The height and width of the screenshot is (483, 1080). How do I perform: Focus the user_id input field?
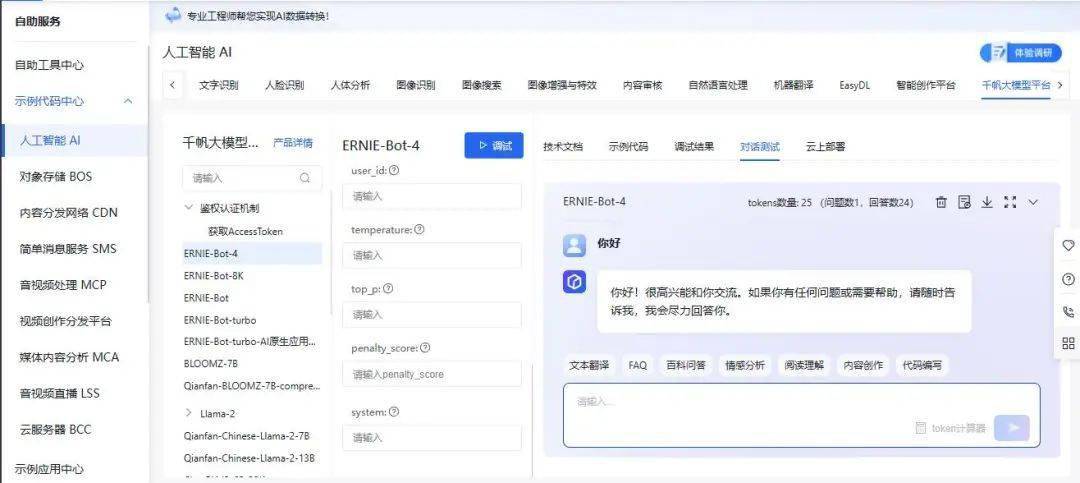click(x=432, y=196)
